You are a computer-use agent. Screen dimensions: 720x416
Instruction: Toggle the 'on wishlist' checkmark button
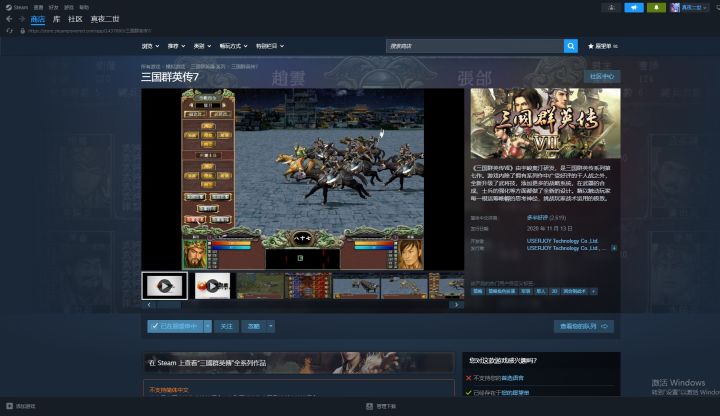click(x=175, y=326)
